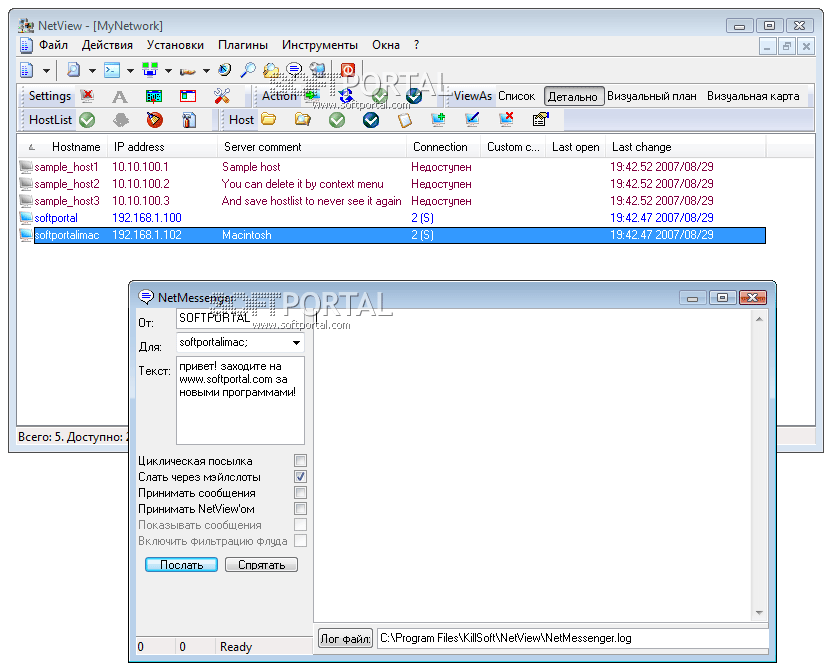Click the red broom clear icon in HostList

pos(155,120)
